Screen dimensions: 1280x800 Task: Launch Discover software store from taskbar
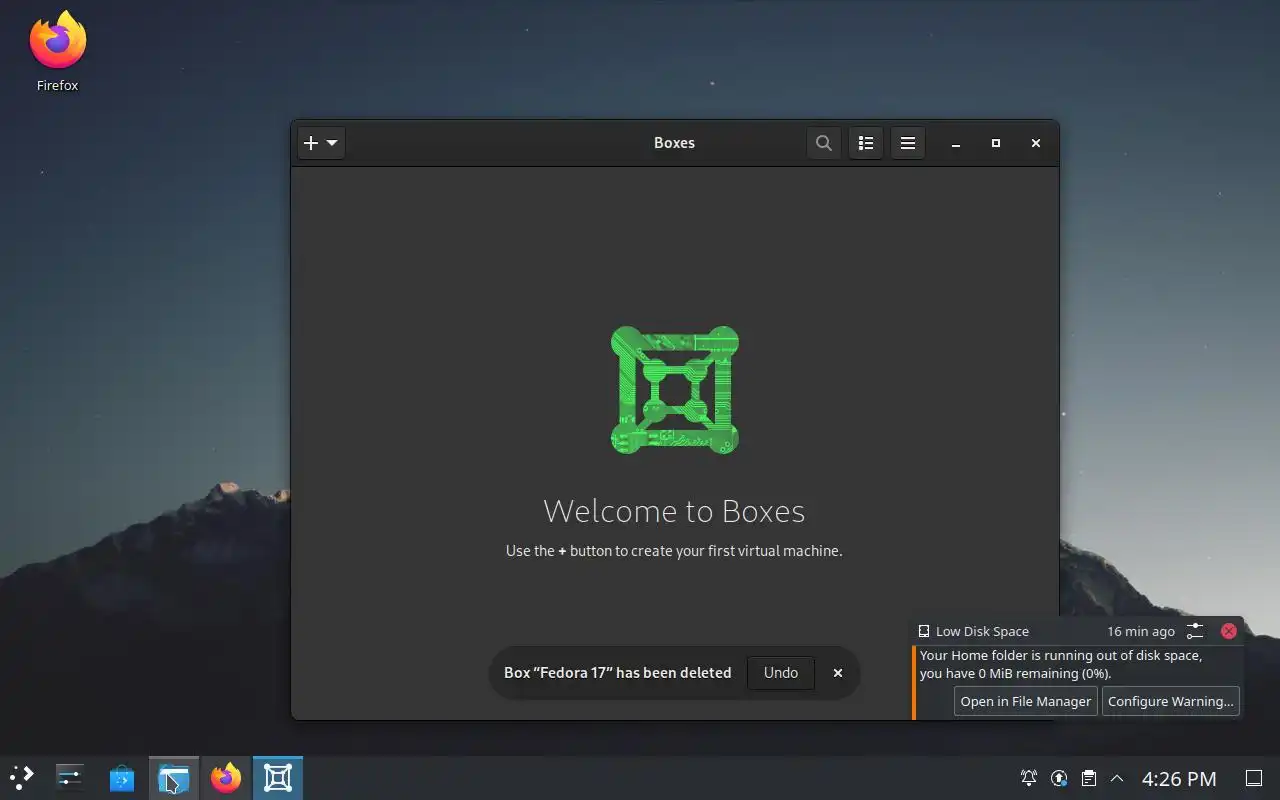pyautogui.click(x=122, y=778)
